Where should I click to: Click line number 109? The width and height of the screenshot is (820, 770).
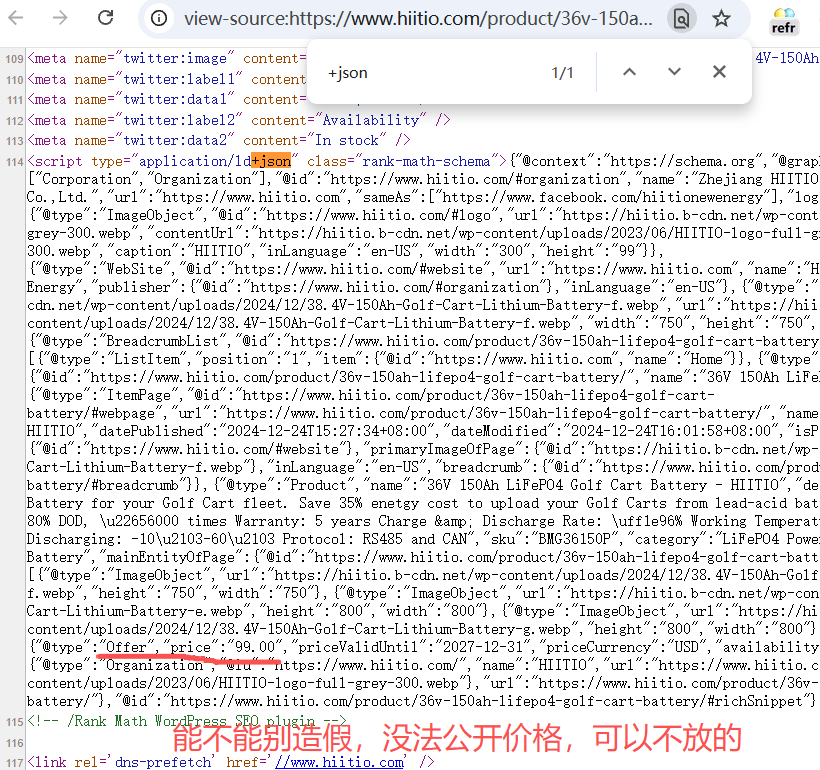[15, 59]
